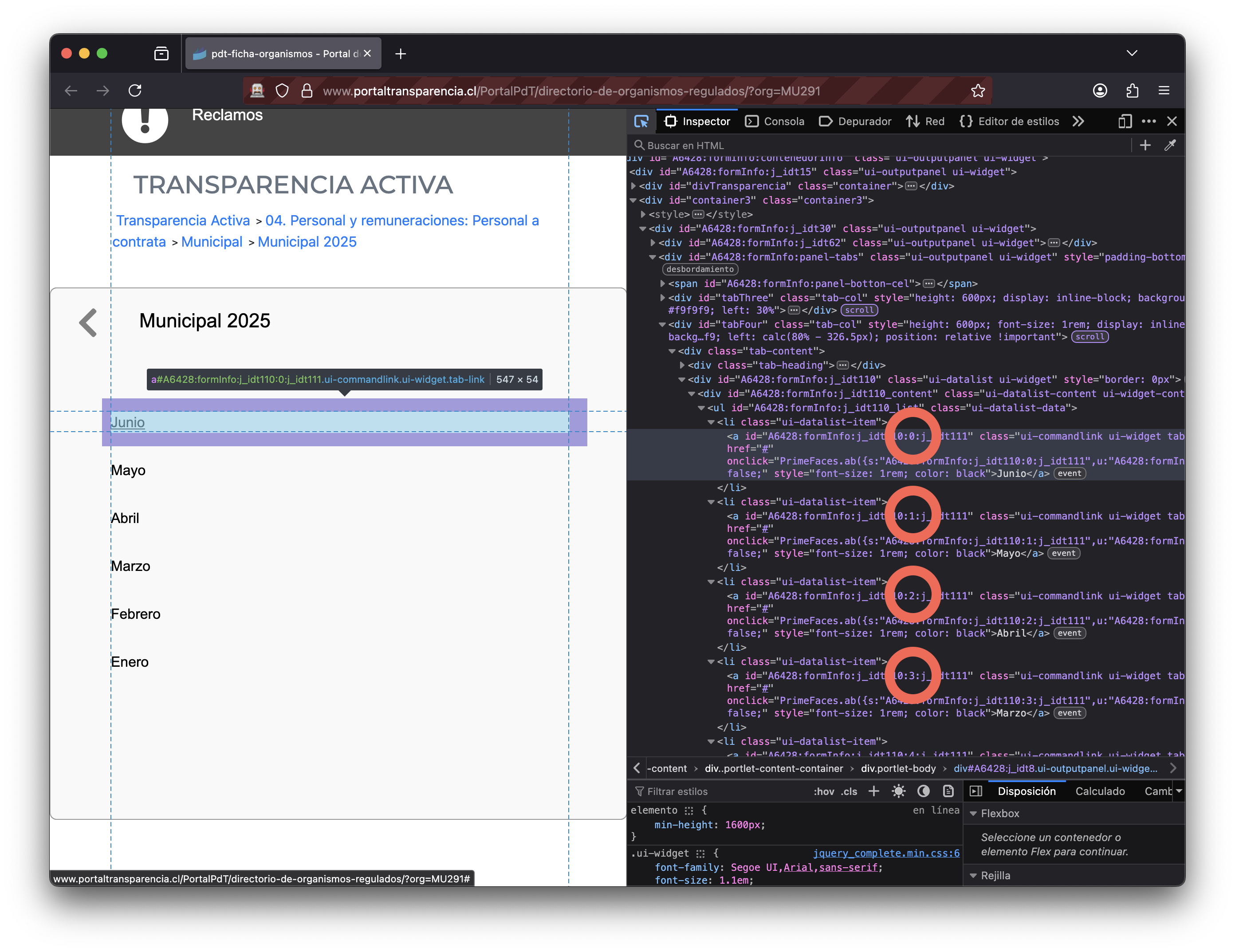Open the extensions puzzle icon
This screenshot has width=1235, height=952.
(x=1132, y=90)
